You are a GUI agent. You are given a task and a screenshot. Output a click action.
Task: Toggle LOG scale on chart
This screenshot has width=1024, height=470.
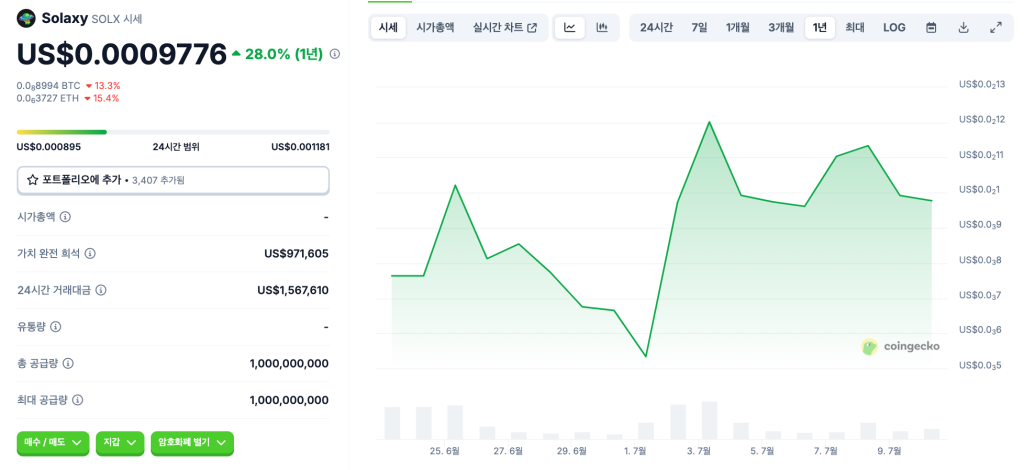tap(894, 27)
